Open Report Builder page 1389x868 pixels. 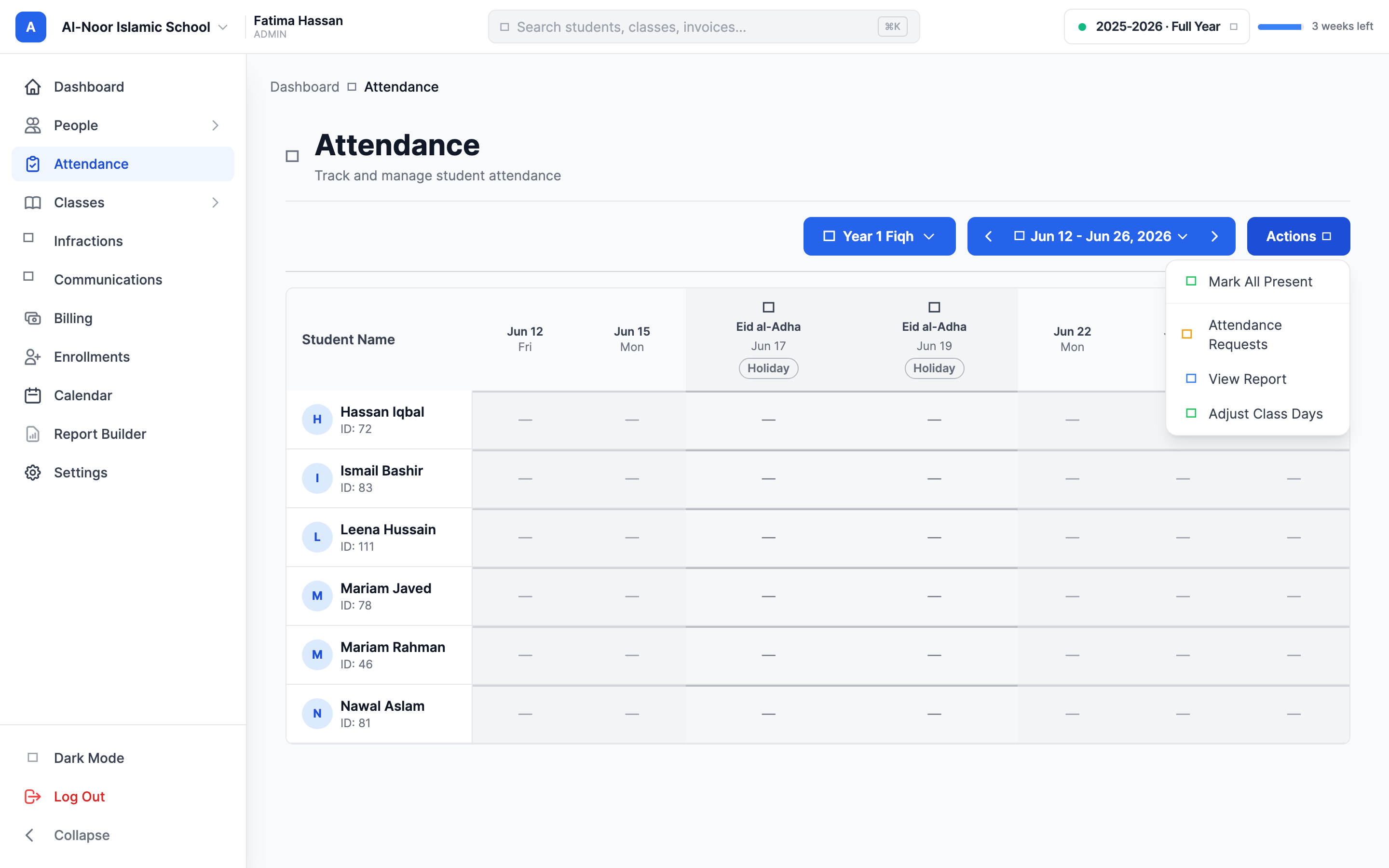[x=123, y=434]
